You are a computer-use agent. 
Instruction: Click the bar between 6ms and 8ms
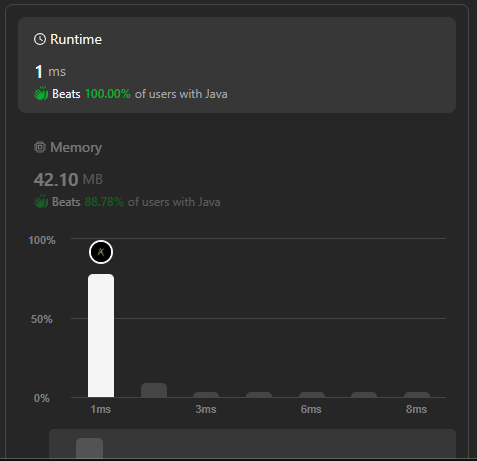tap(364, 395)
